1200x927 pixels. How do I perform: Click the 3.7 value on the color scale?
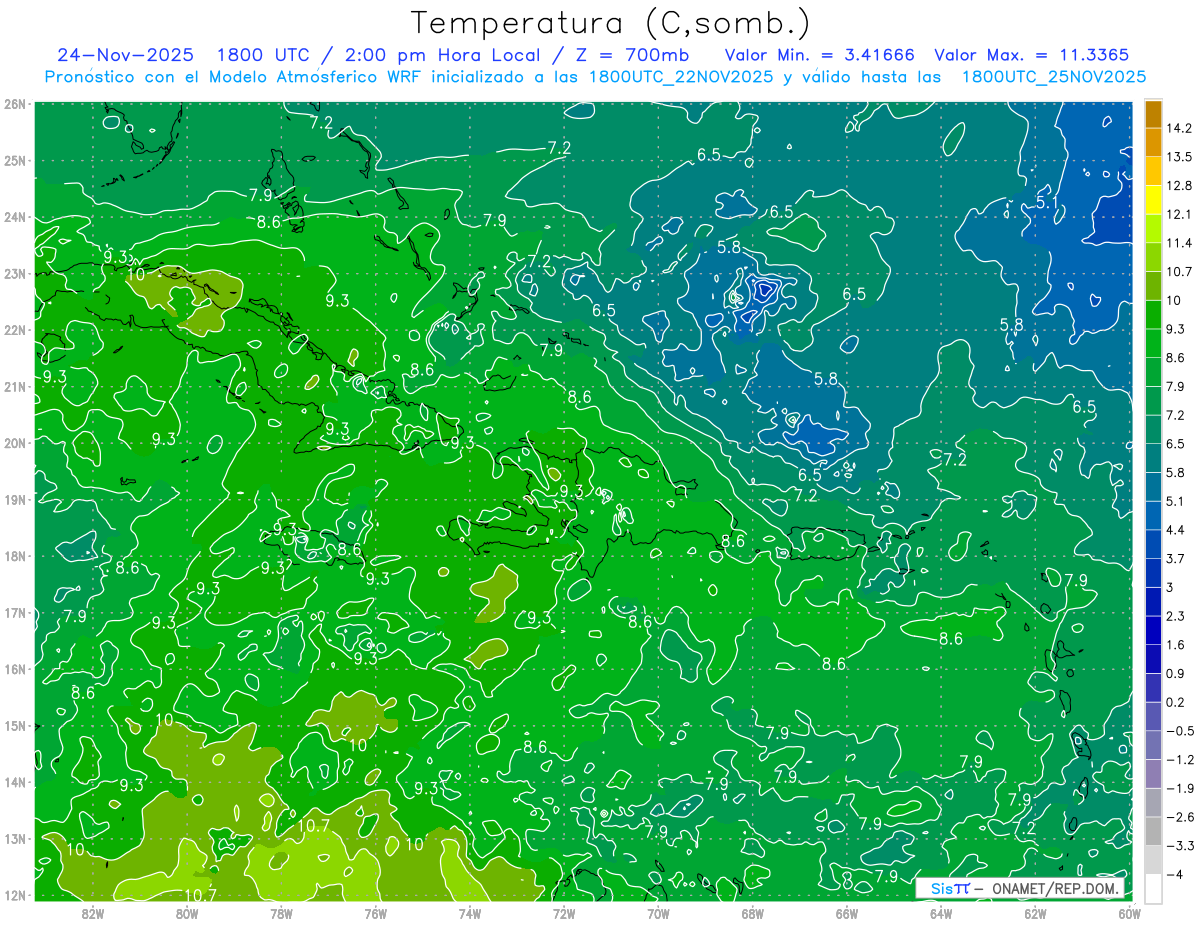coord(1175,558)
